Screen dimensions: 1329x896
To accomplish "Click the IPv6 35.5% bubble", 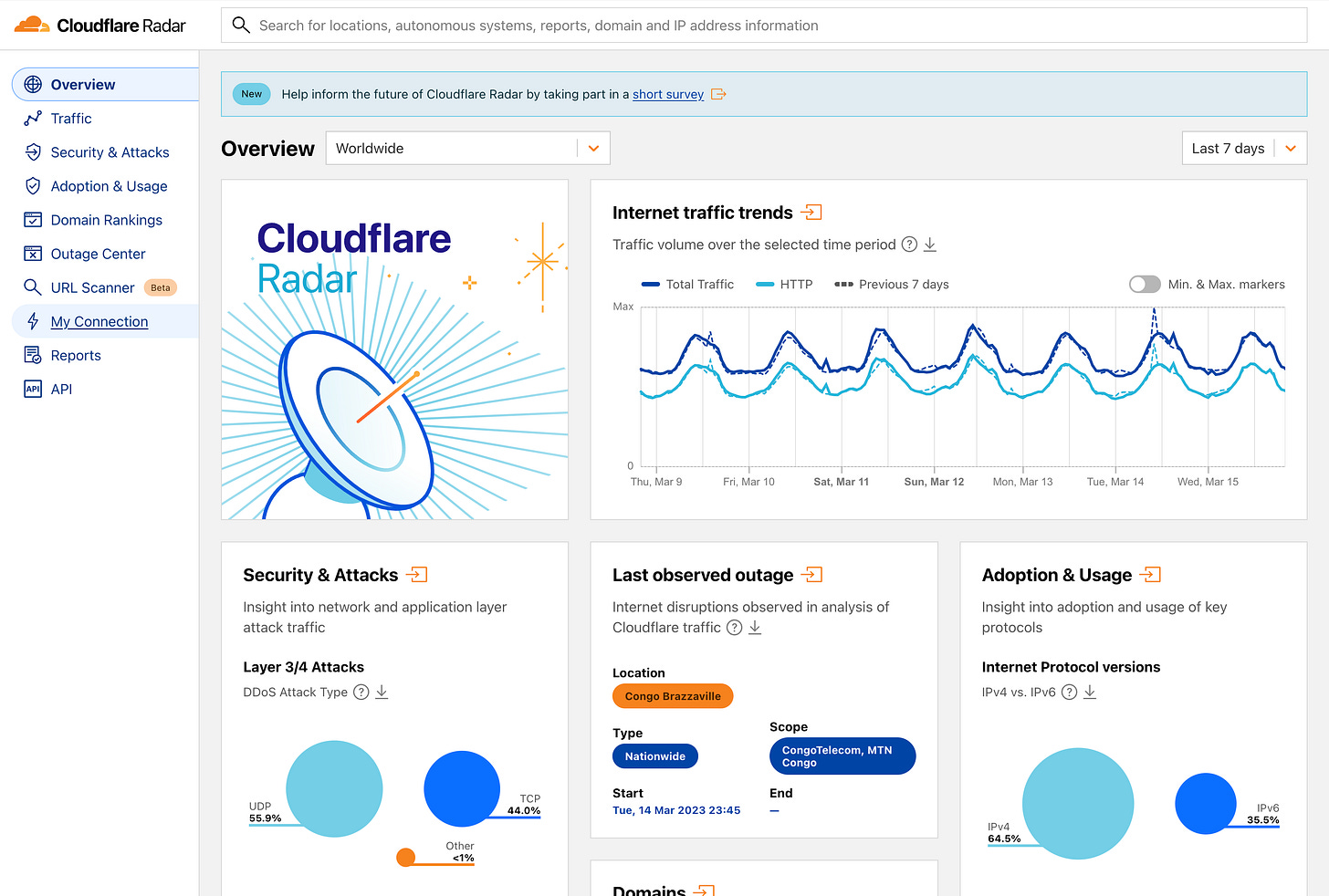I will click(x=1206, y=804).
